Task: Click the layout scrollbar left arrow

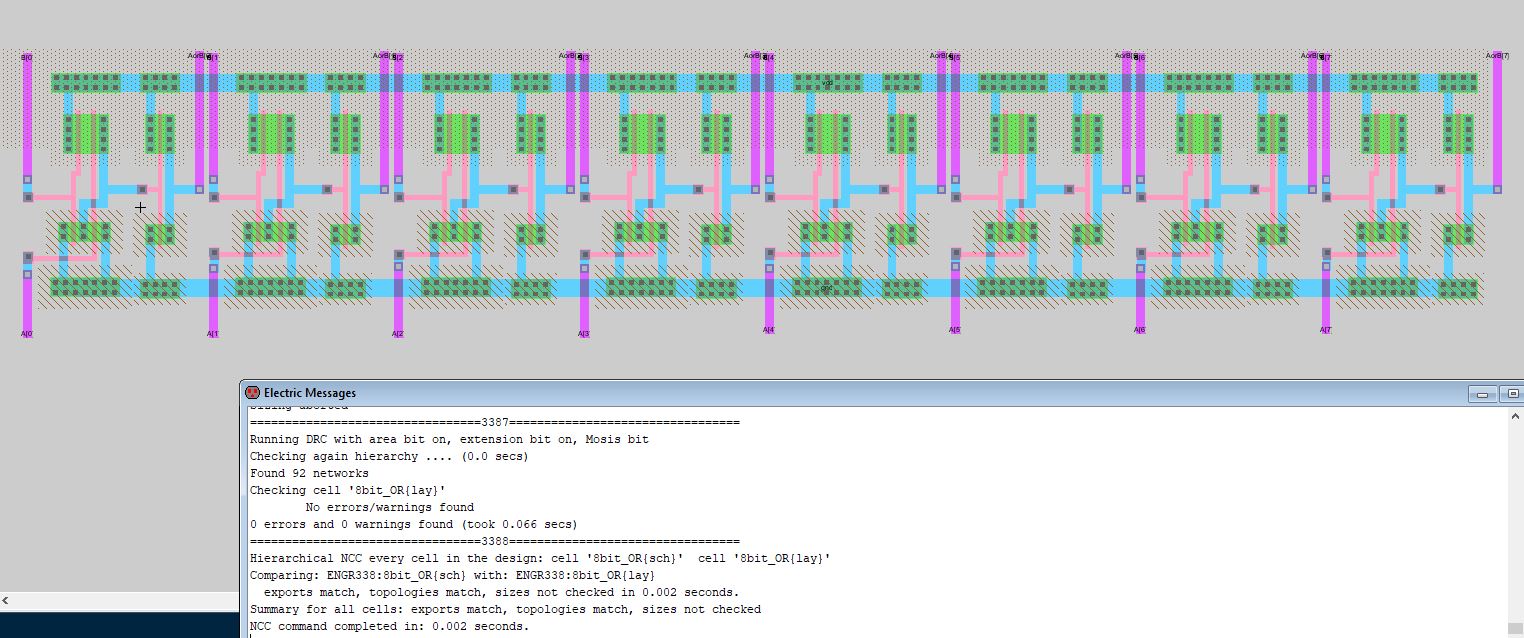Action: pyautogui.click(x=6, y=601)
